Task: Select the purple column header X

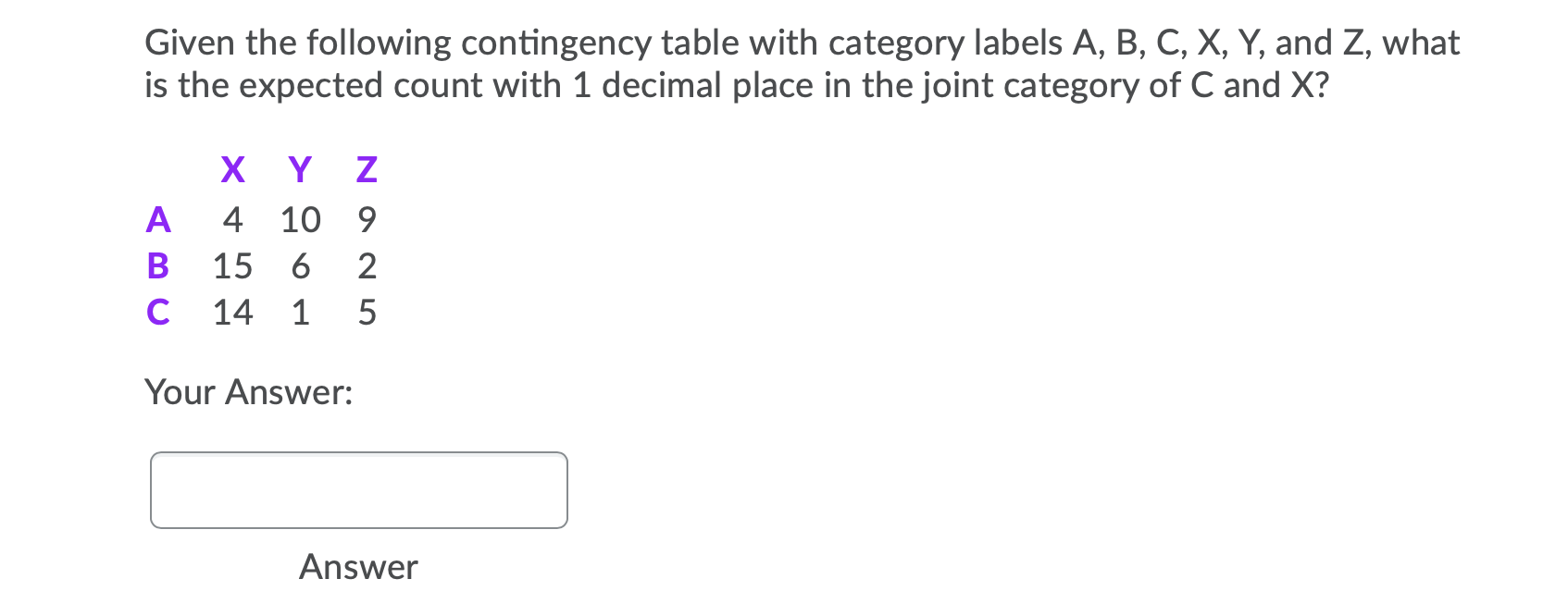Action: tap(232, 169)
